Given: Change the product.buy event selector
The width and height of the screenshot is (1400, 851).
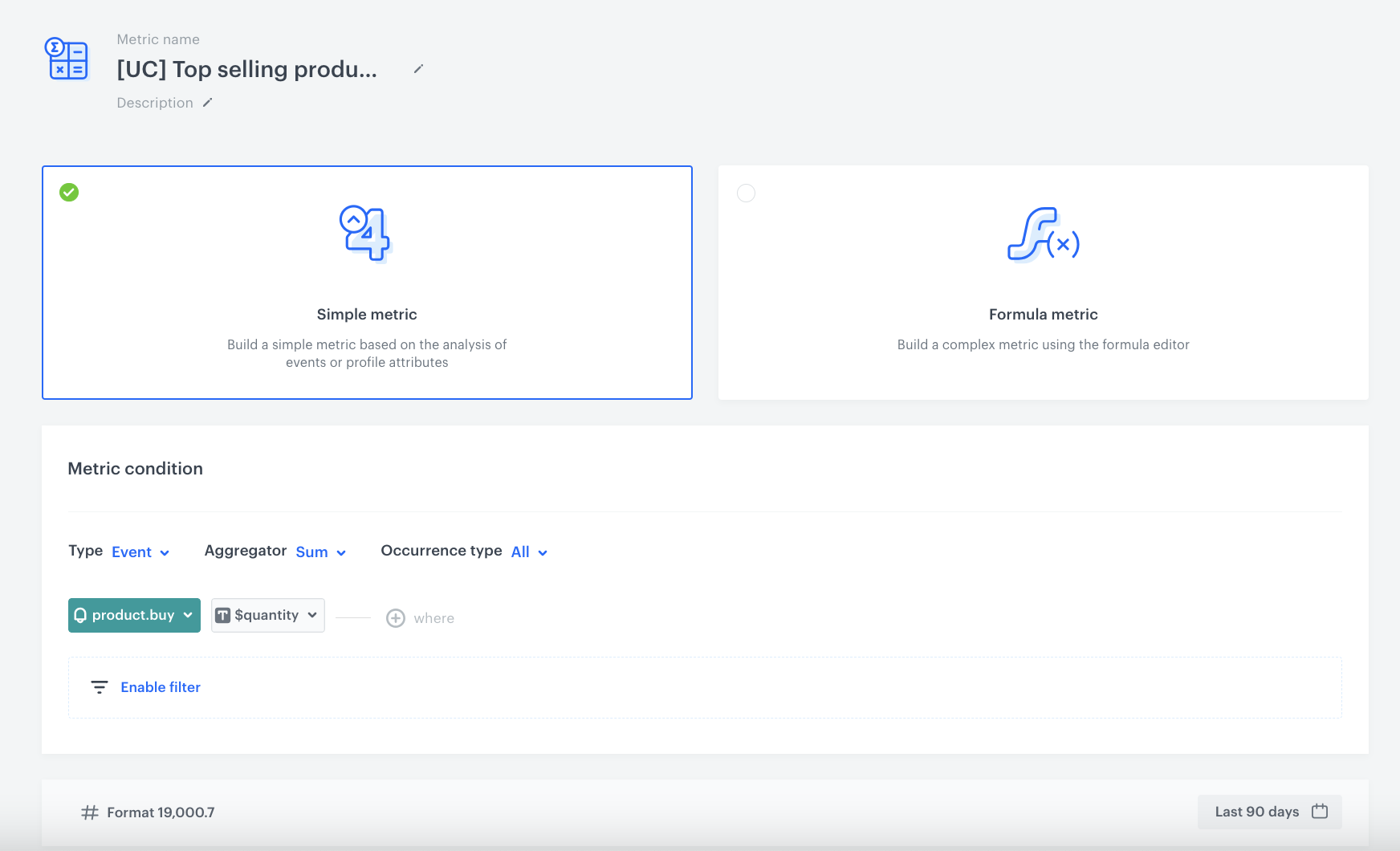Looking at the screenshot, I should pyautogui.click(x=134, y=615).
